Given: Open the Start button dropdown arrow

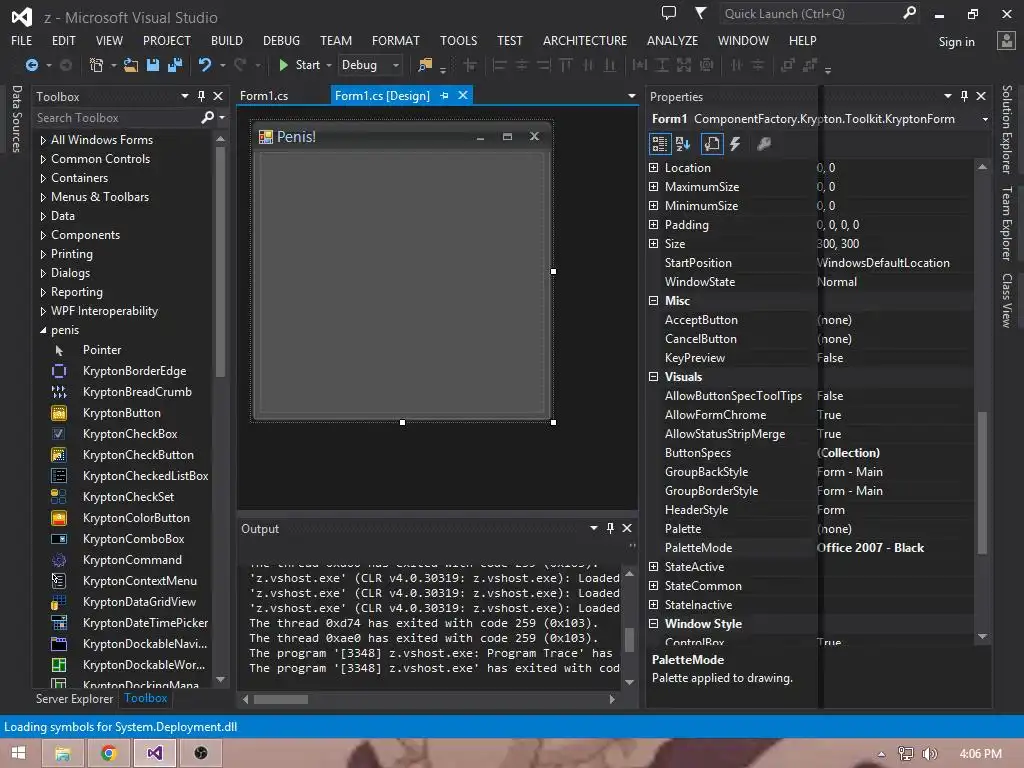Looking at the screenshot, I should coord(328,65).
